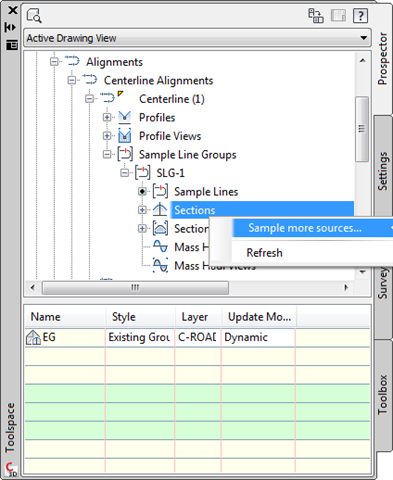This screenshot has height=480, width=393.
Task: Expand the Sample Lines node
Action: coord(142,191)
